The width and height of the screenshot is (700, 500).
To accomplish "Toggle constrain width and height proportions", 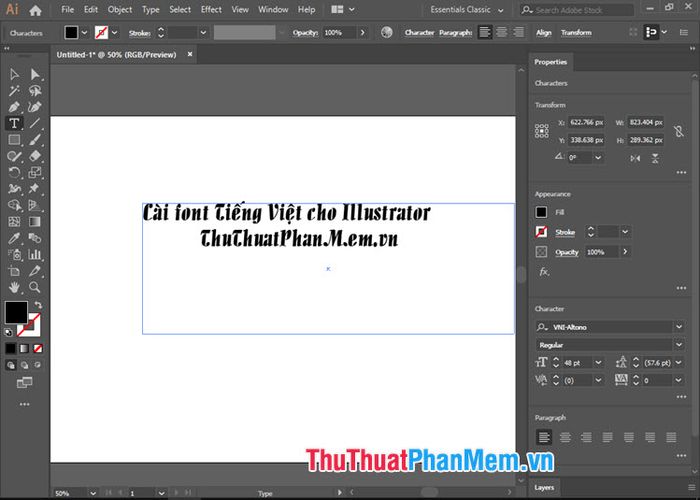I will coord(679,131).
